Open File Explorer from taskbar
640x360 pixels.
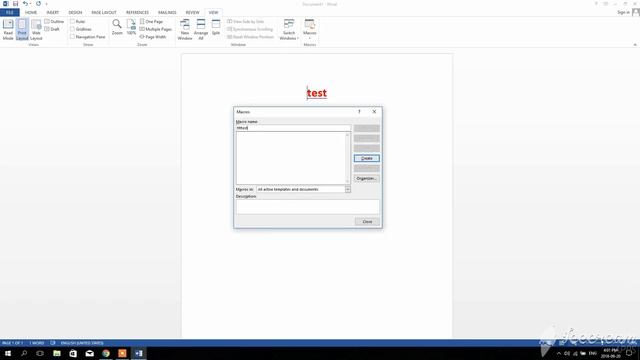tap(57, 353)
